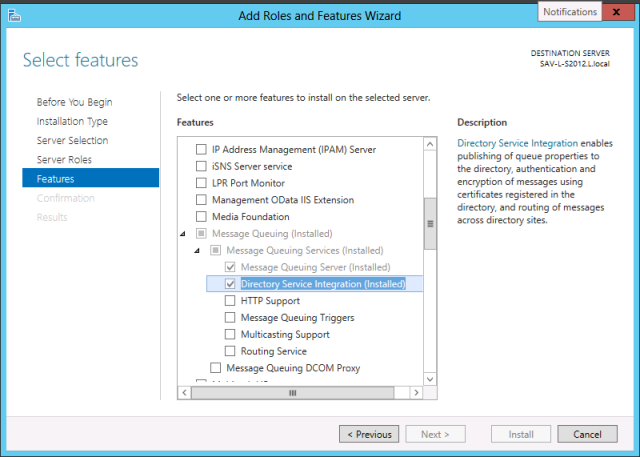The height and width of the screenshot is (457, 640).
Task: Close the Add Roles and Features Wizard
Action: (616, 12)
